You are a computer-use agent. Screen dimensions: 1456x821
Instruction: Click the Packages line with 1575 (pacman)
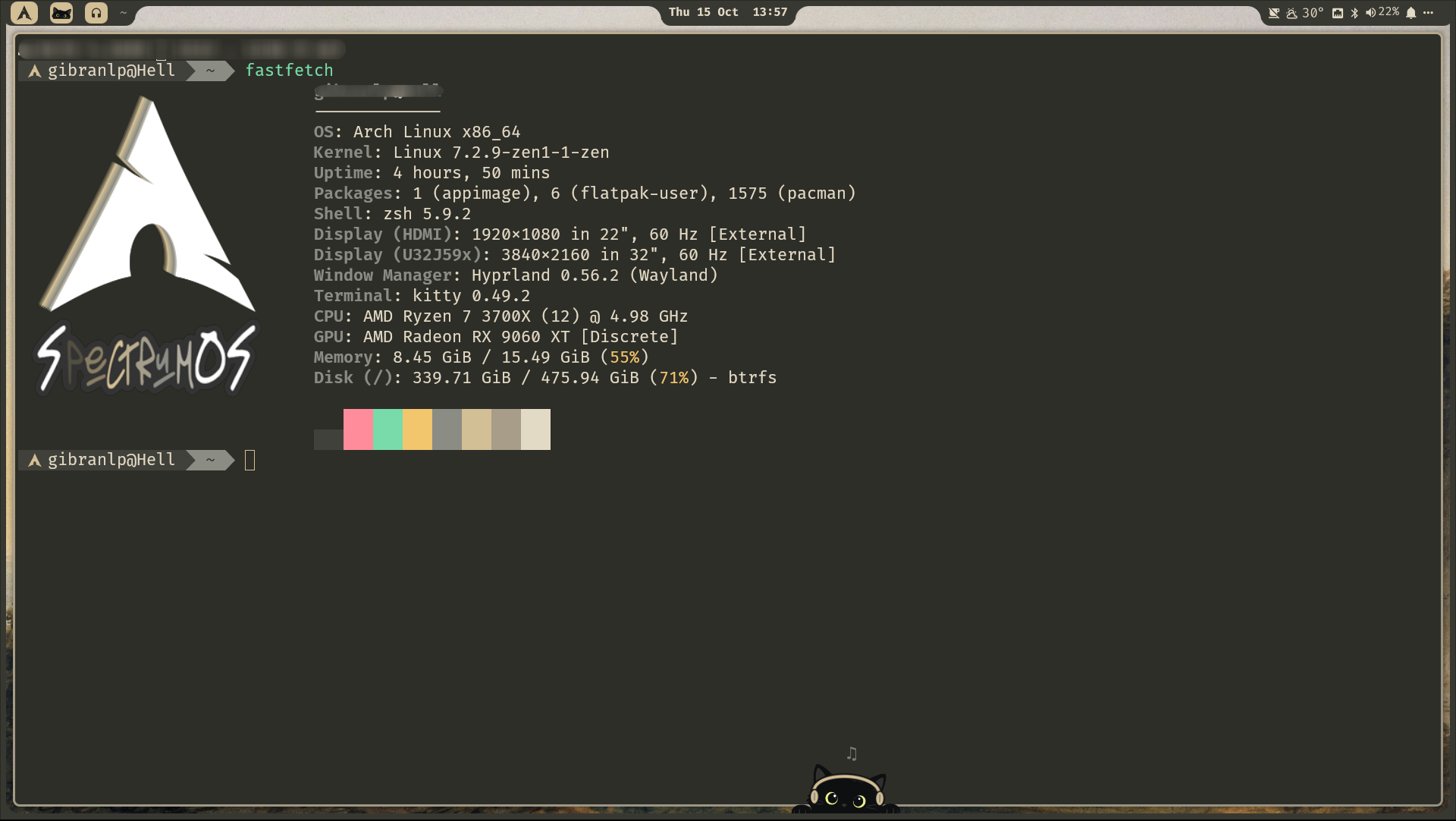[x=585, y=193]
